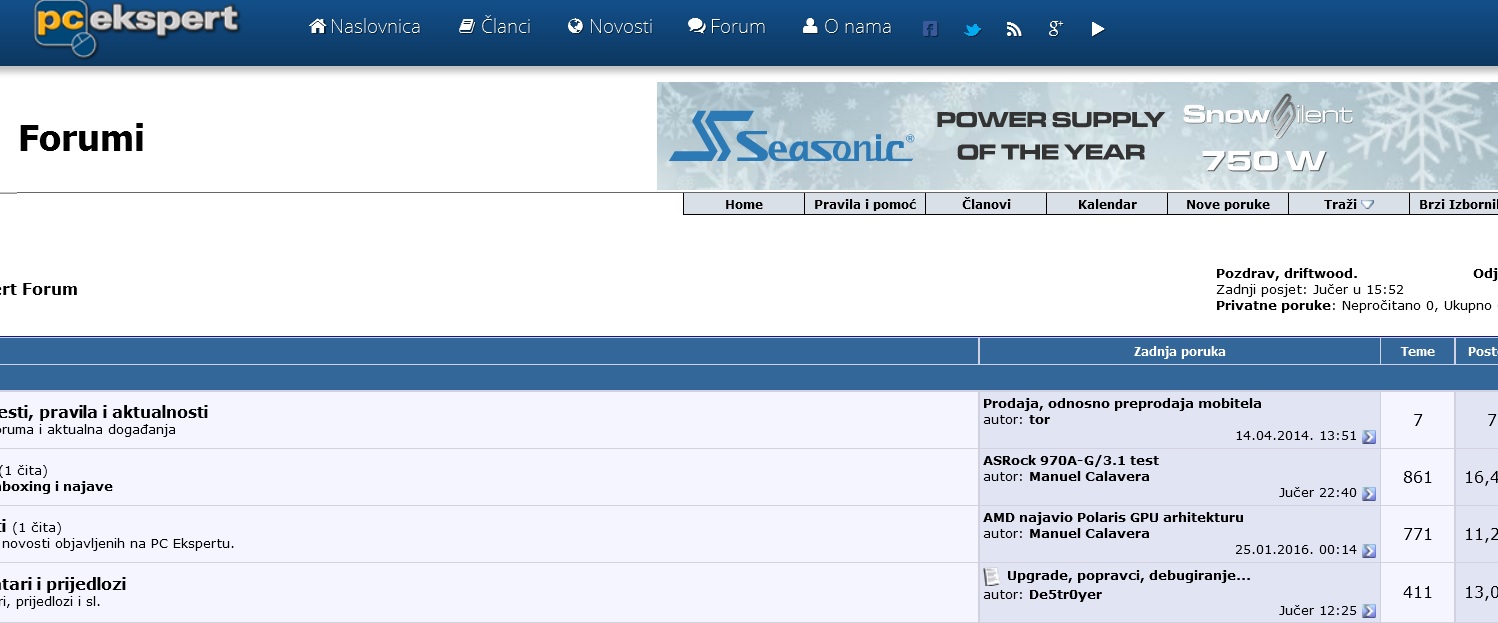The image size is (1498, 623).
Task: Go to last post arrow for ASRock 970A-G/3.1 test
Action: point(1369,494)
